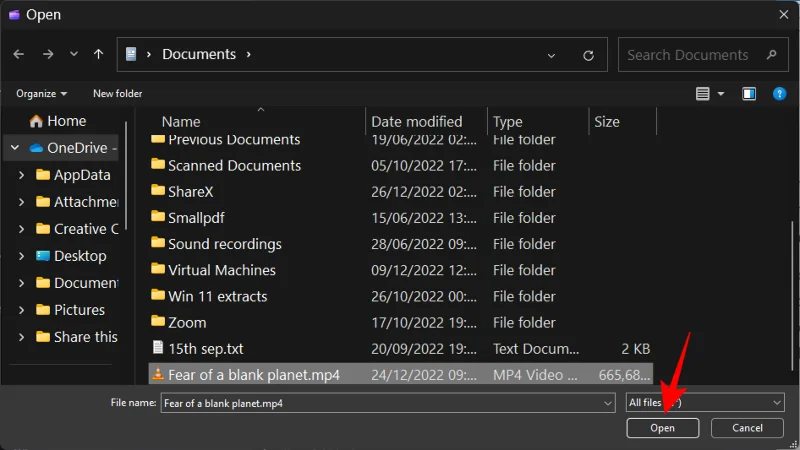Select the 15th sep.txt file

(x=206, y=348)
